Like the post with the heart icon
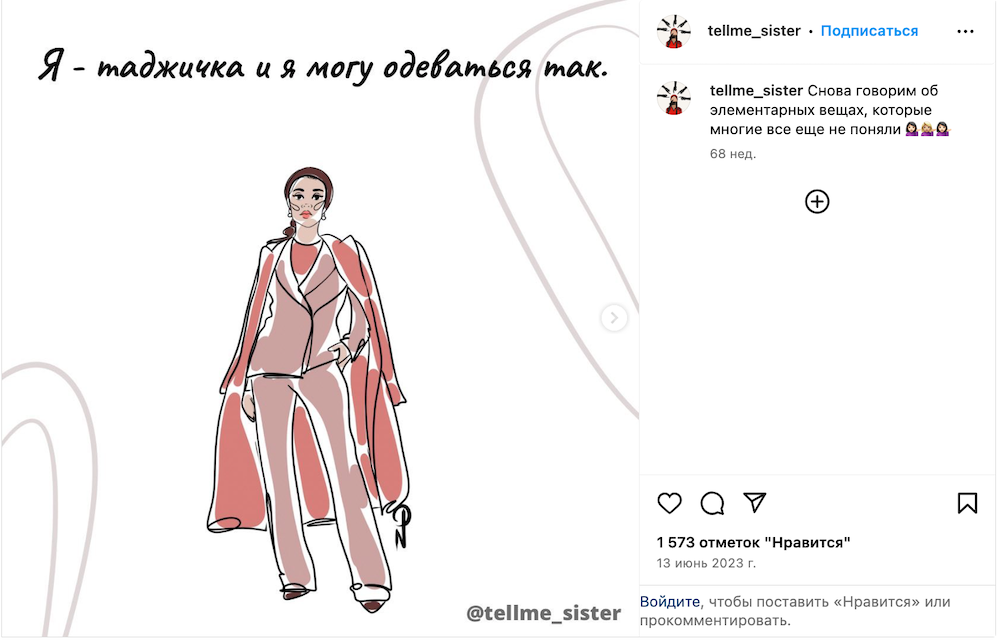Viewport: 1000px width, 642px height. [669, 503]
